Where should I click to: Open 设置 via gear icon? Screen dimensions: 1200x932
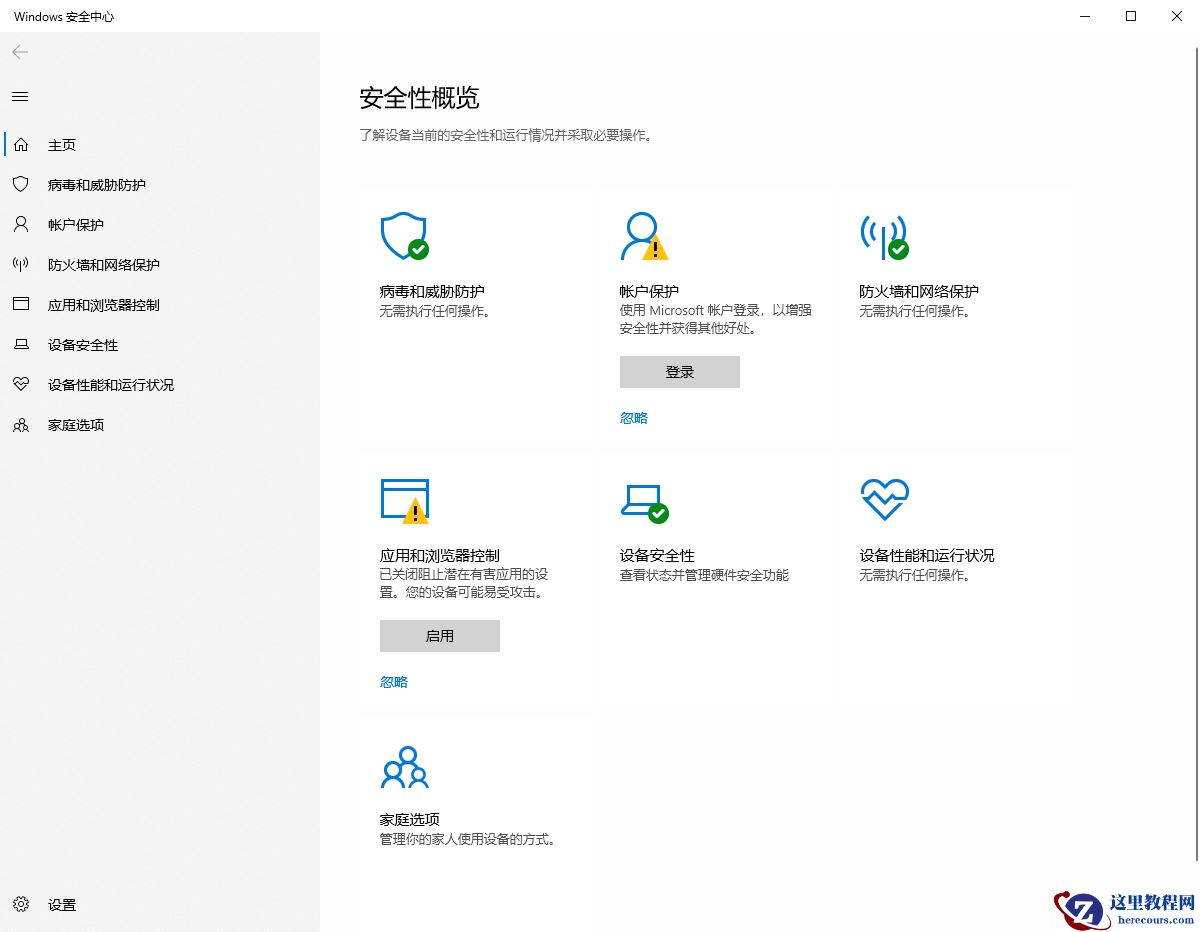[x=21, y=904]
